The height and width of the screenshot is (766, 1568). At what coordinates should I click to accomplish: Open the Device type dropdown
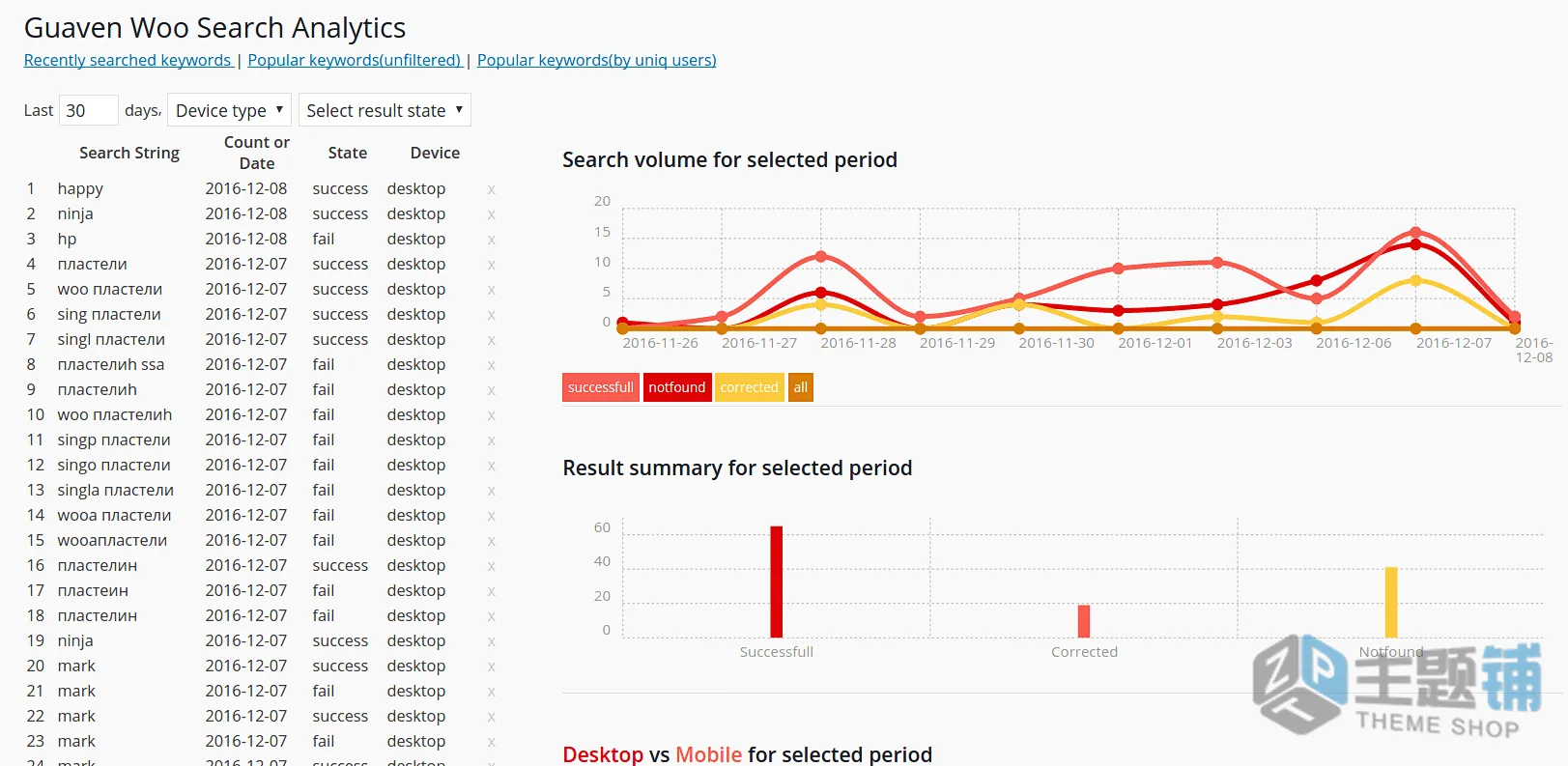tap(229, 110)
